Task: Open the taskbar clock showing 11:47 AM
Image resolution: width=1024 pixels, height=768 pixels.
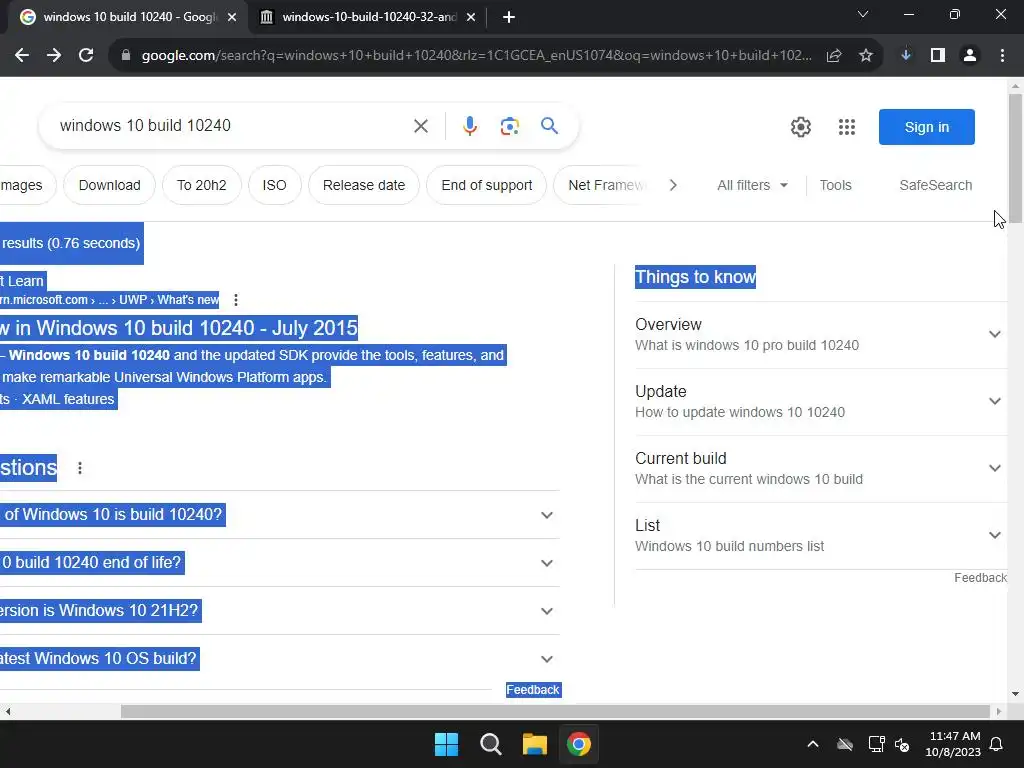Action: [x=953, y=744]
